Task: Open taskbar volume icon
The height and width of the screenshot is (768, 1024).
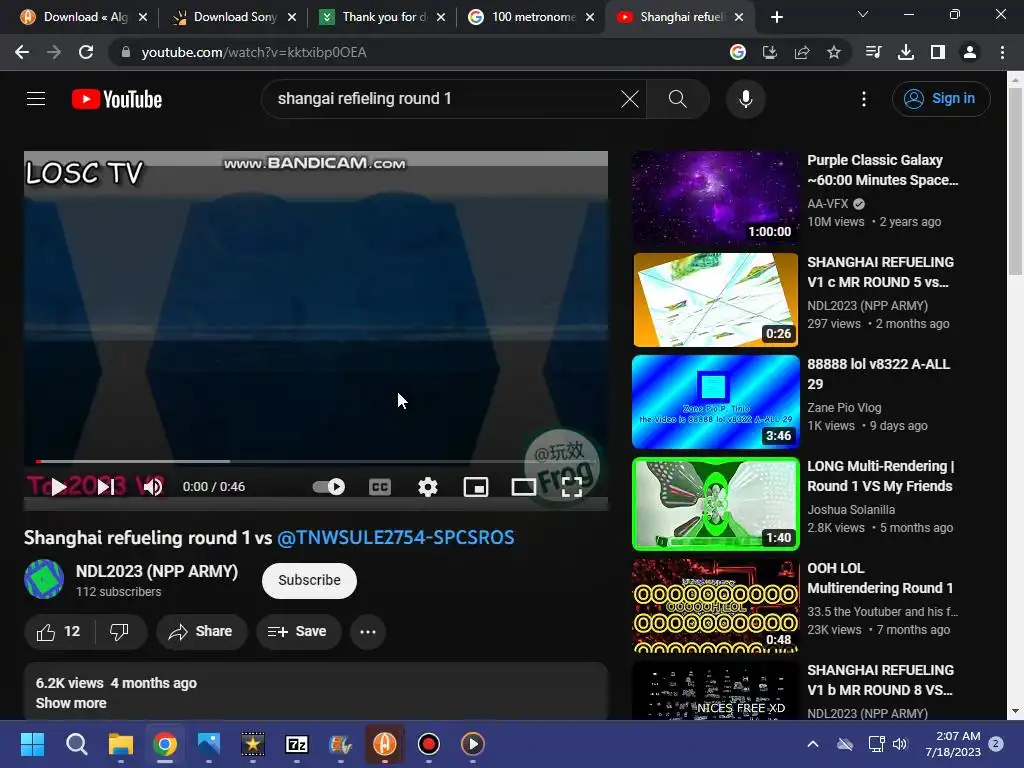Action: (900, 744)
